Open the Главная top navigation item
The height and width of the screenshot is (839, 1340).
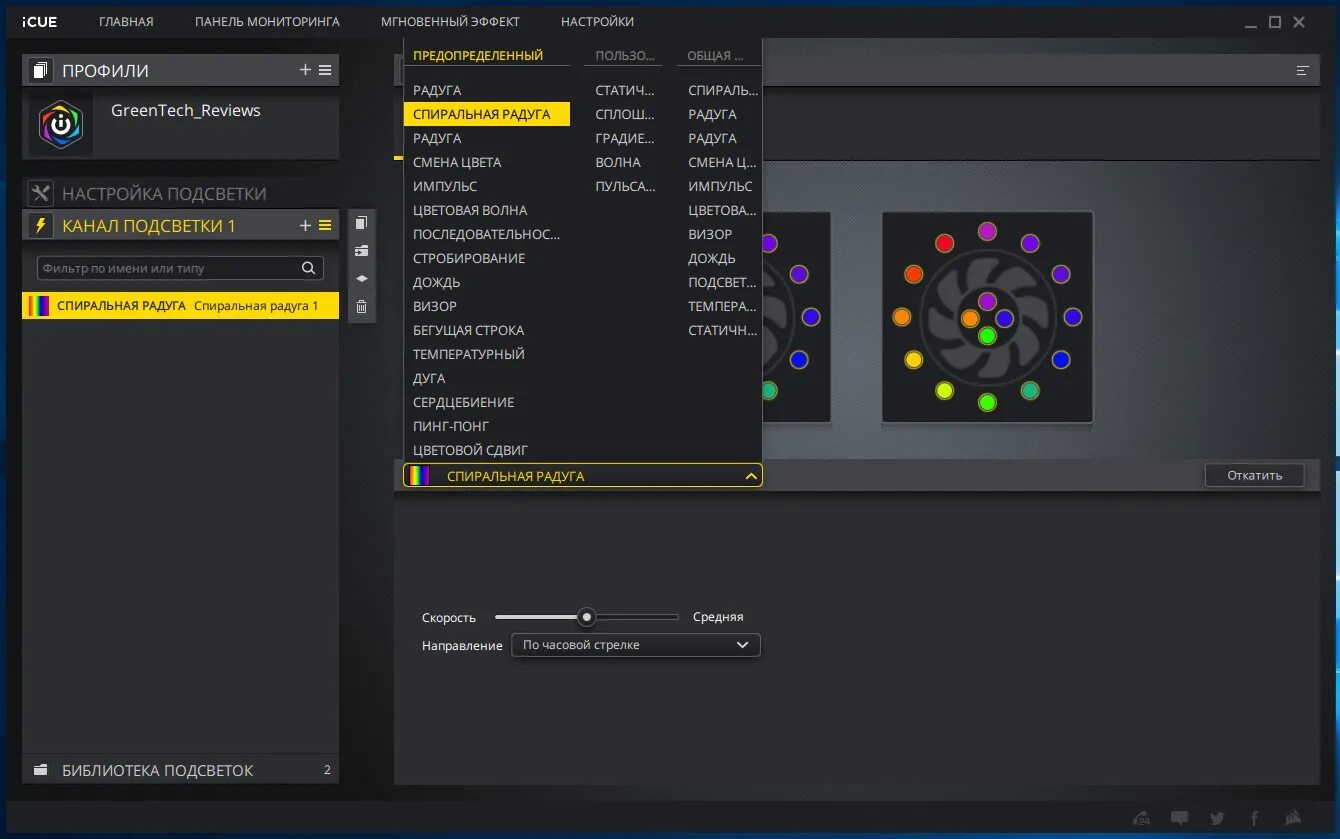(x=126, y=21)
